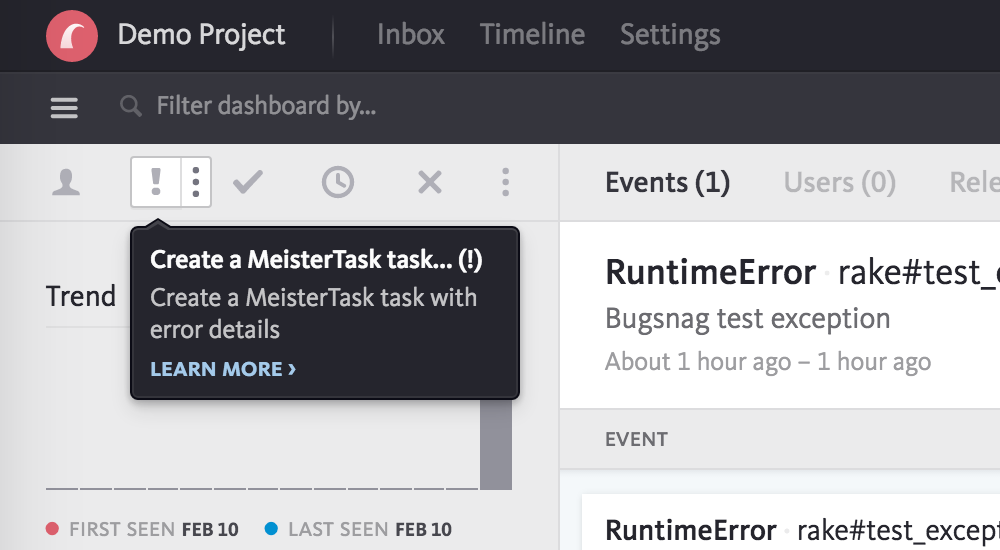Mark error fixed with checkmark icon
1000x550 pixels.
(248, 182)
